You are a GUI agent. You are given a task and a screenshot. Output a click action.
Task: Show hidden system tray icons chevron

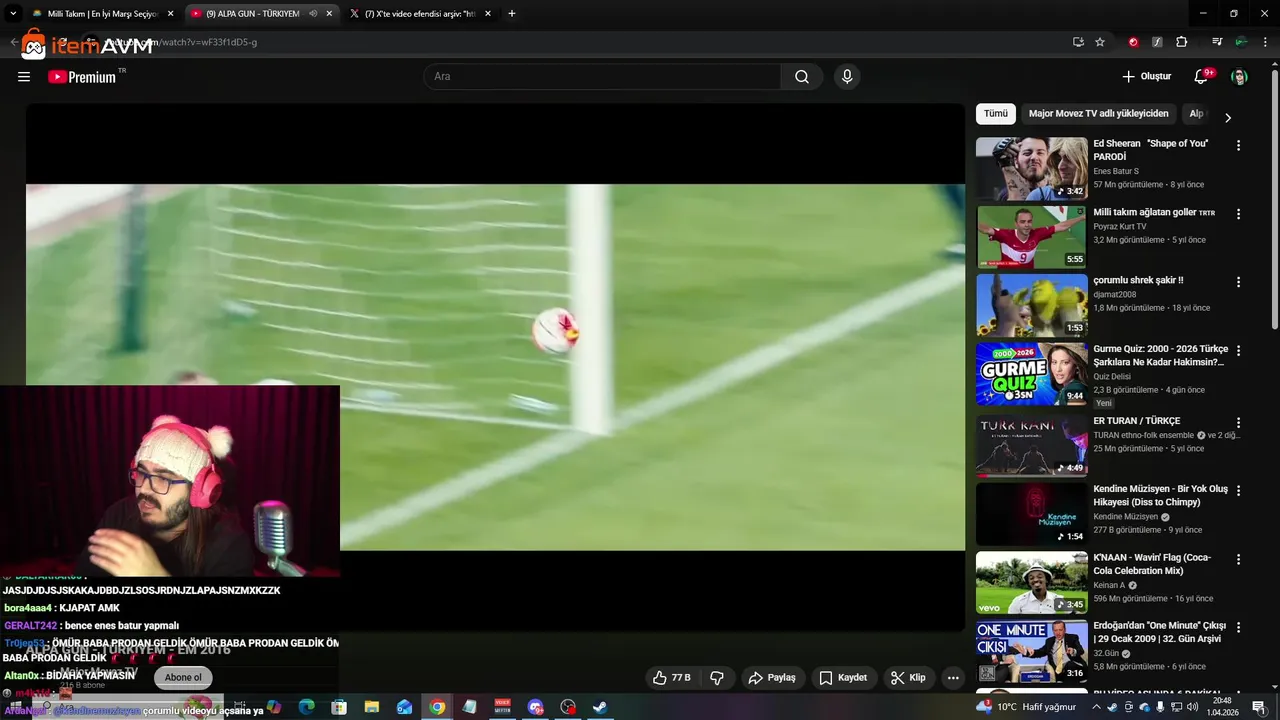point(1097,707)
